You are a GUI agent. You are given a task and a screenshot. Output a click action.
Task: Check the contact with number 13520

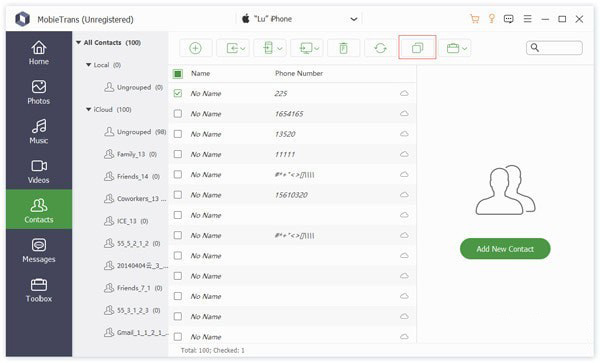point(178,134)
